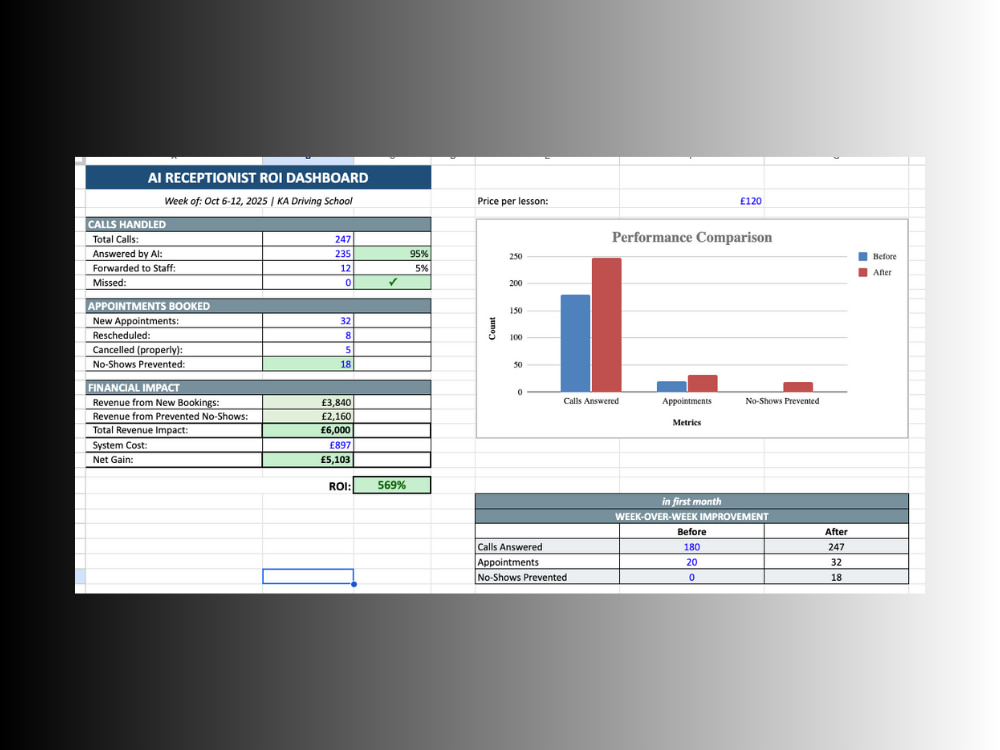Select the Total Calls value 247

point(308,239)
